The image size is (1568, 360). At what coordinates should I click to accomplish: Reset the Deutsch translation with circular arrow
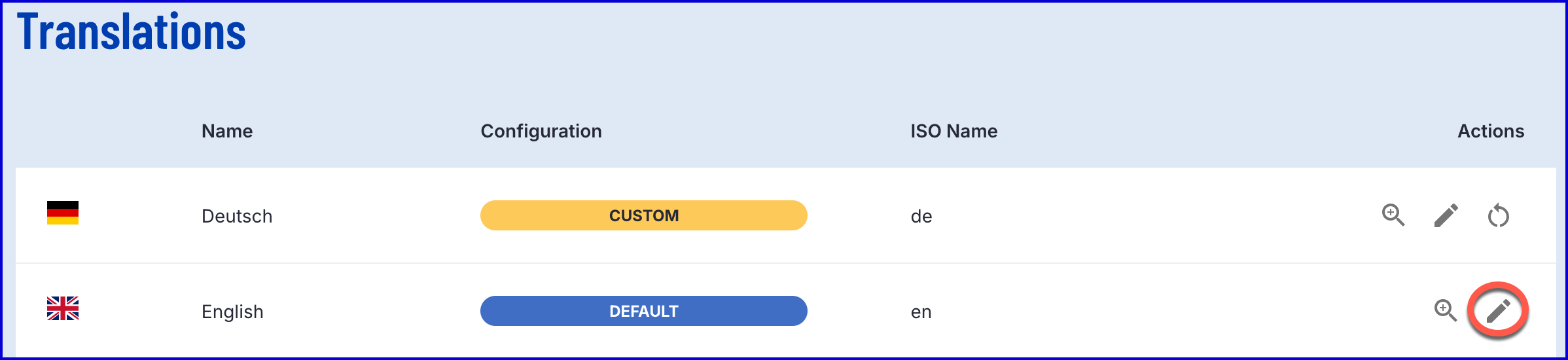1498,215
